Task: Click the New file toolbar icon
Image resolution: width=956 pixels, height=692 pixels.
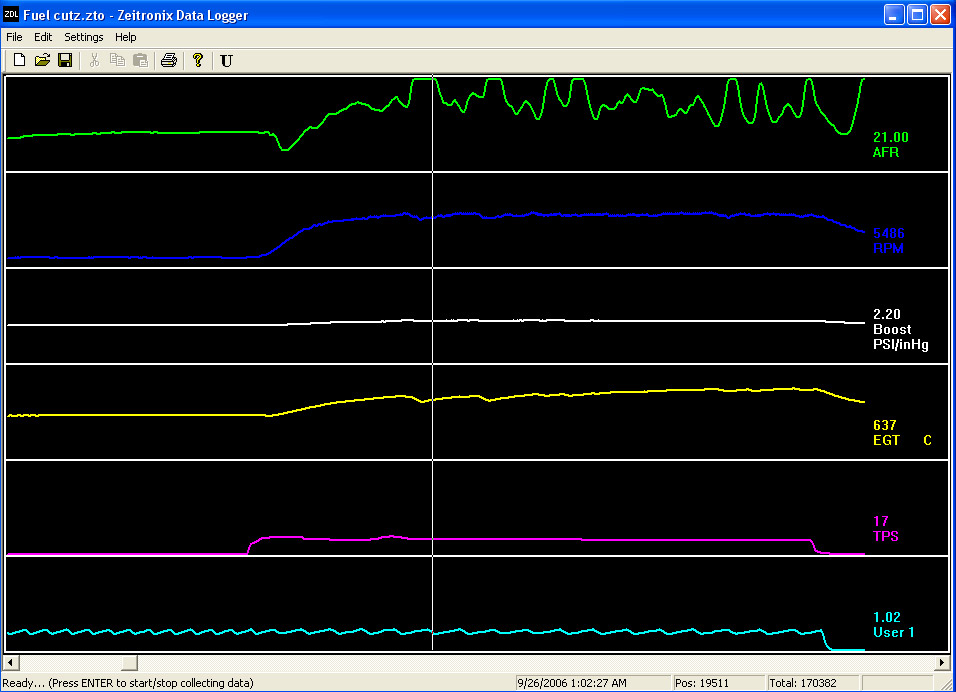Action: click(x=19, y=61)
